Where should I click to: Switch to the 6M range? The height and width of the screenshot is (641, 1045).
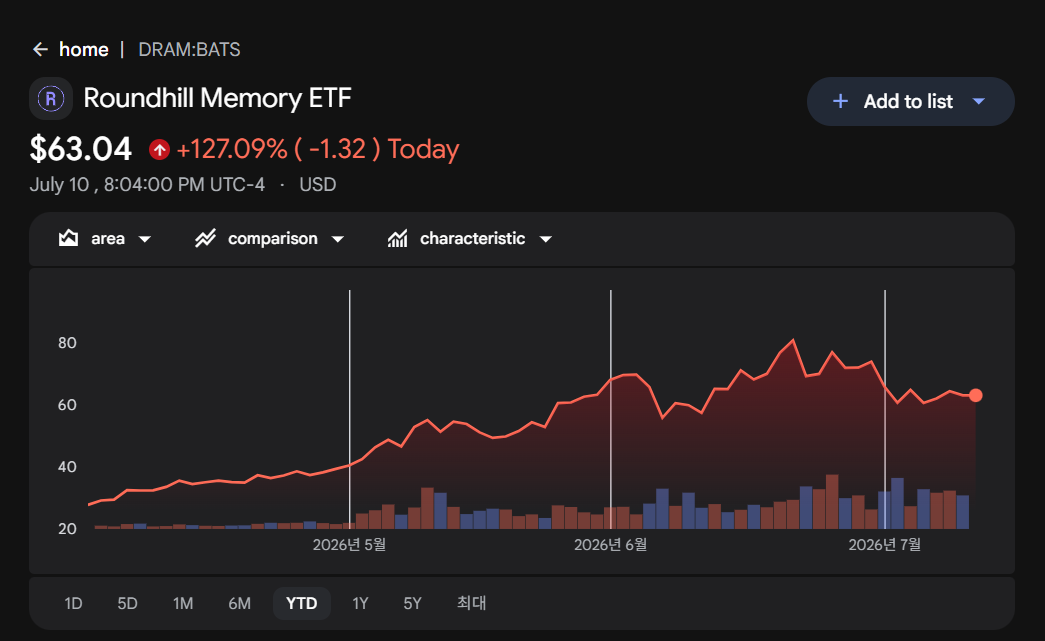[240, 604]
